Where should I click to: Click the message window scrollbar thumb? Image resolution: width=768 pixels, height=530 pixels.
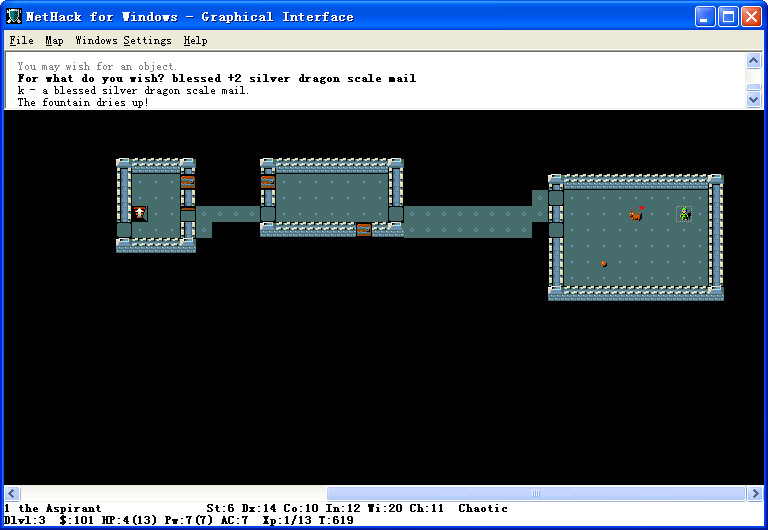753,87
